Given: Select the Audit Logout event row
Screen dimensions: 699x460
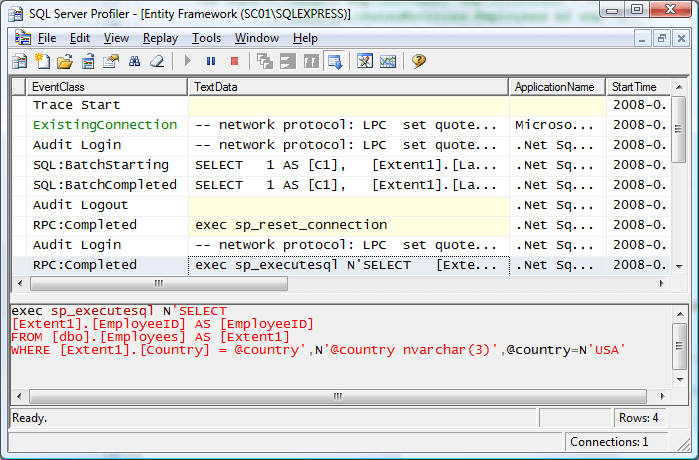Looking at the screenshot, I should coord(341,205).
